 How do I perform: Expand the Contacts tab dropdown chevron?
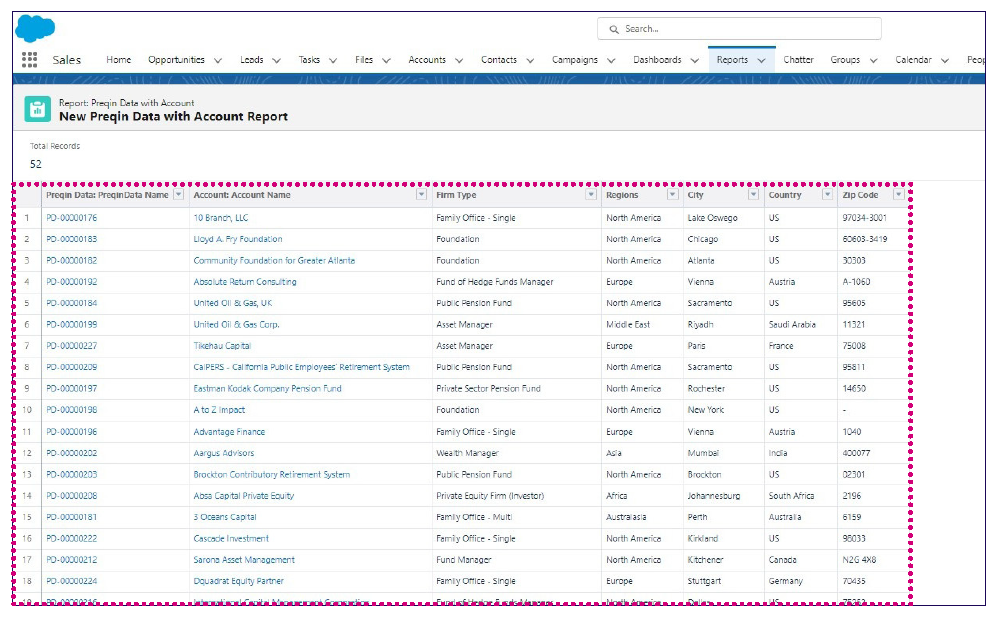[530, 60]
